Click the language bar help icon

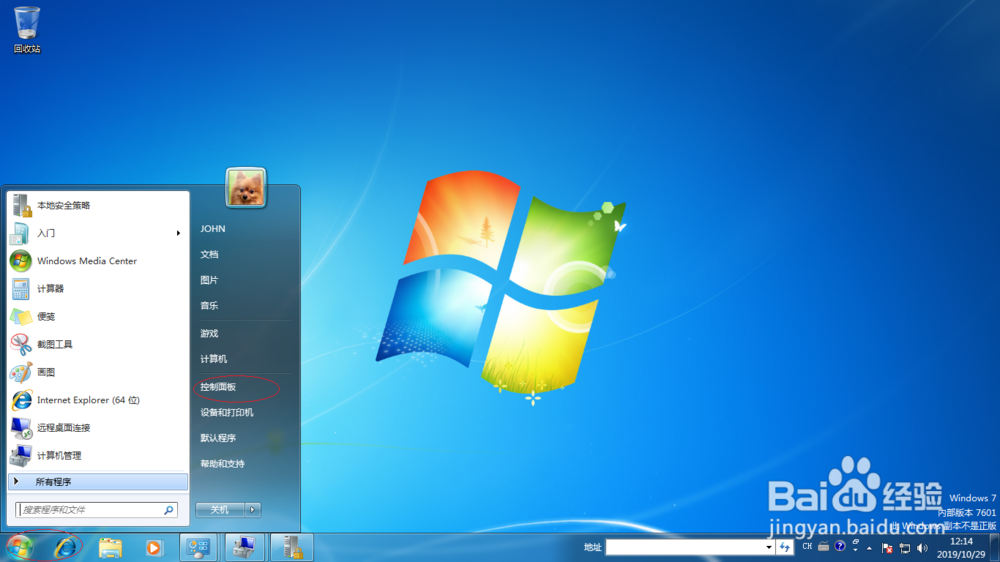click(840, 546)
